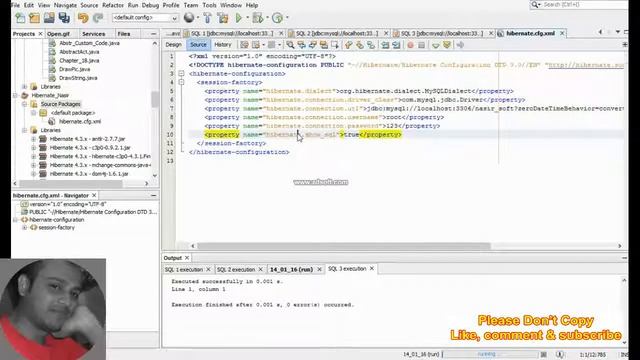Open the Run project dropdown arrow
This screenshot has height=360, width=640.
click(x=247, y=18)
